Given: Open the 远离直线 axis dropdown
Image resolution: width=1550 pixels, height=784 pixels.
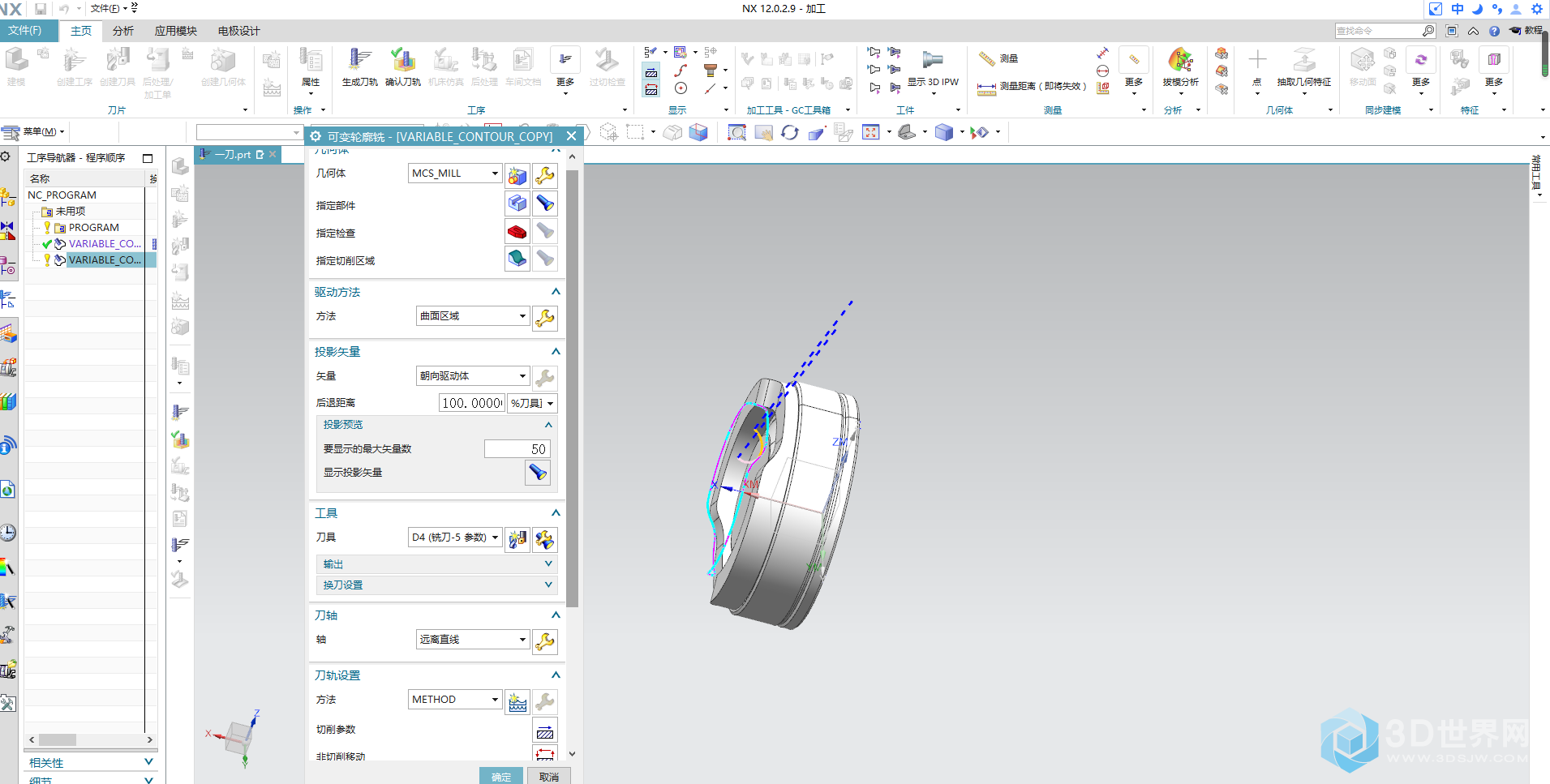Looking at the screenshot, I should (522, 640).
